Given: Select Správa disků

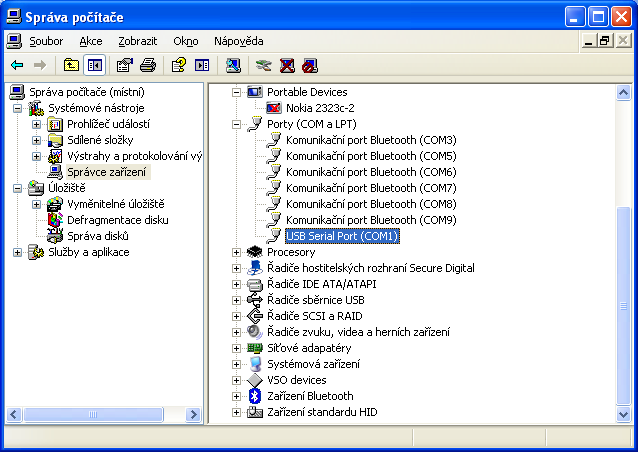Looking at the screenshot, I should pos(98,236).
